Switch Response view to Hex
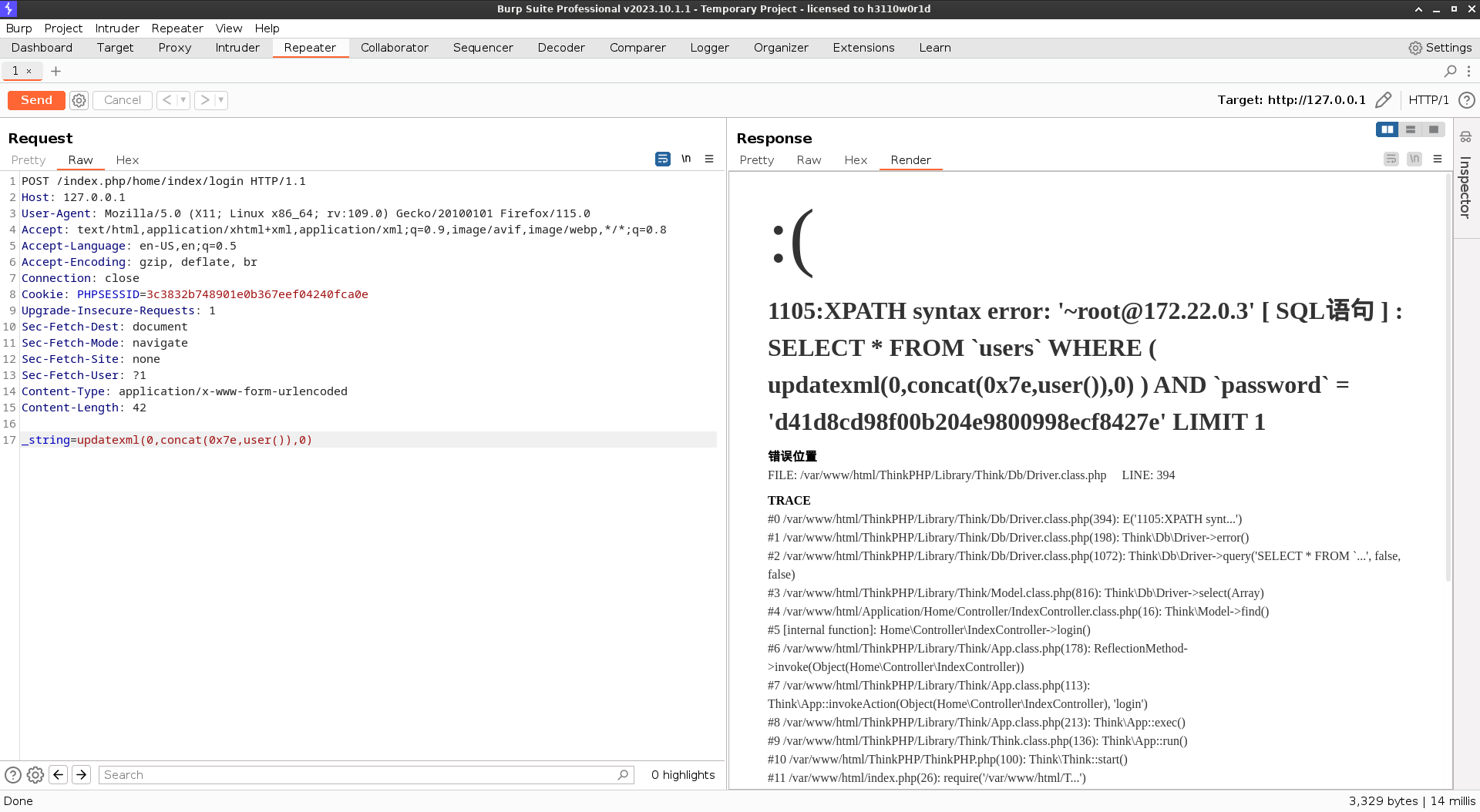 coord(856,160)
